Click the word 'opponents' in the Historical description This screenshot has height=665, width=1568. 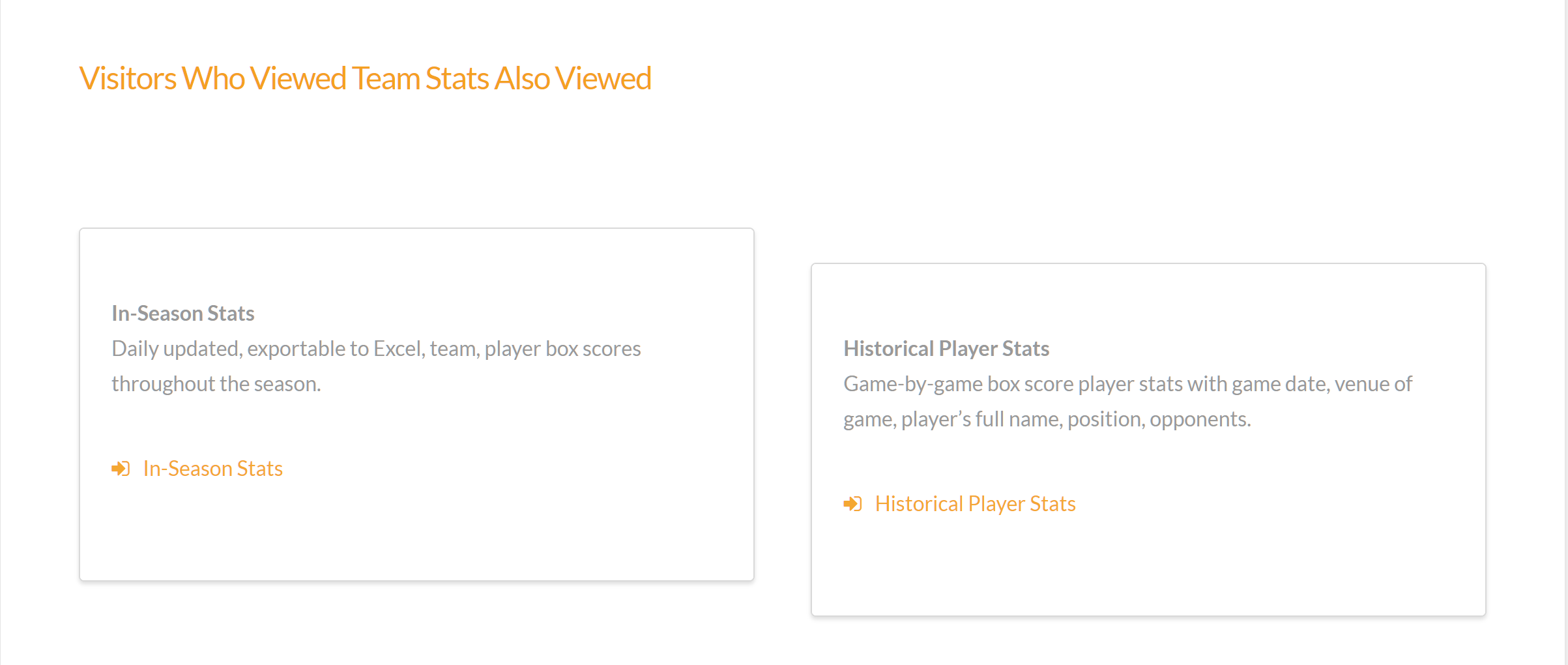point(1199,420)
